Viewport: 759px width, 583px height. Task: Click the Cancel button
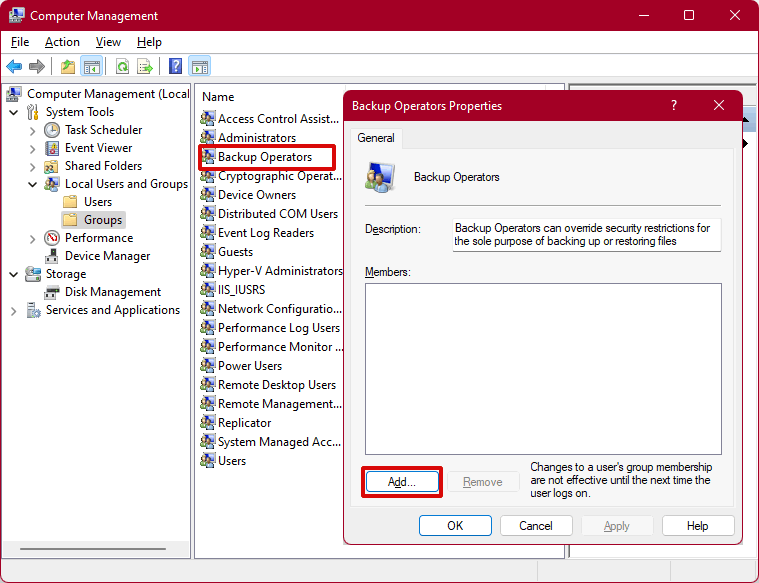(536, 526)
